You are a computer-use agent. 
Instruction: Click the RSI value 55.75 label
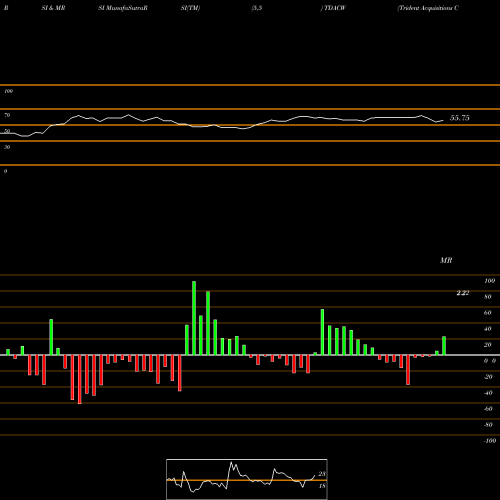tap(460, 118)
